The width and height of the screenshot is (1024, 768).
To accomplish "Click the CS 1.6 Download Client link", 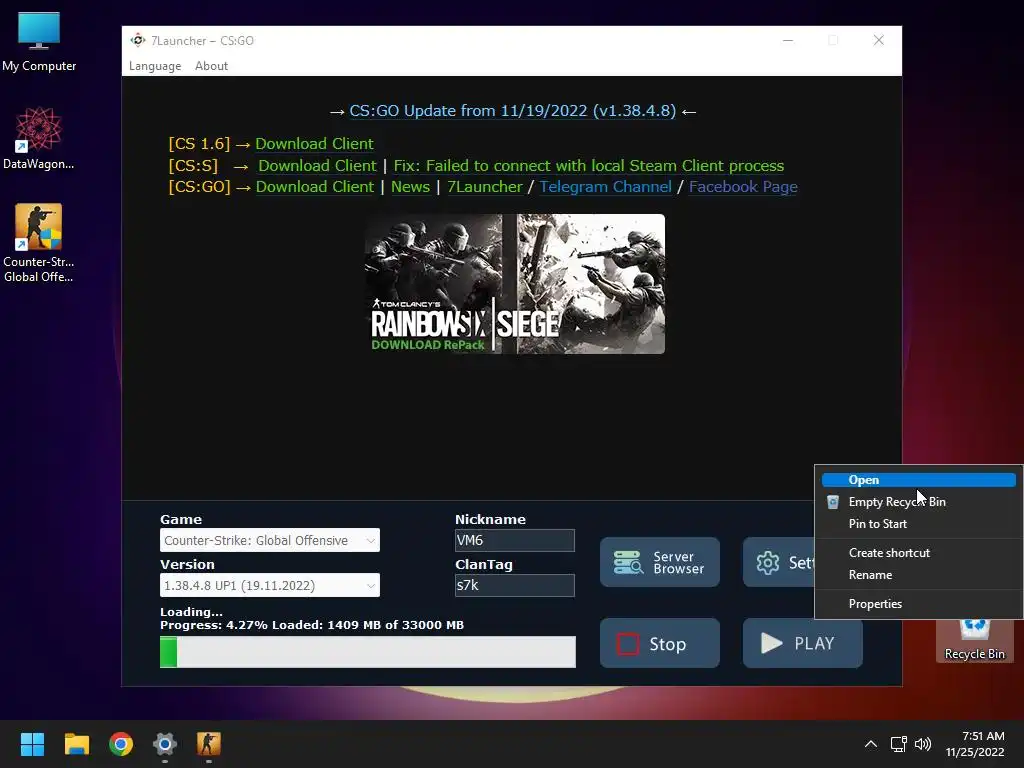I will [314, 144].
